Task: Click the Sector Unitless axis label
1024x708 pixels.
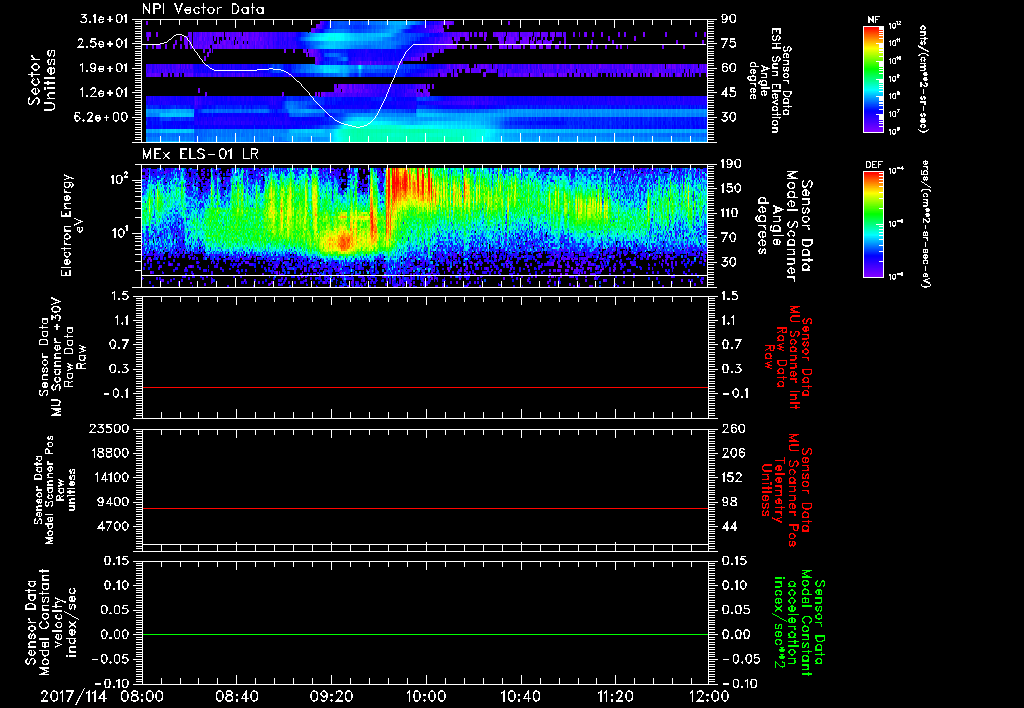Action: [x=40, y=78]
